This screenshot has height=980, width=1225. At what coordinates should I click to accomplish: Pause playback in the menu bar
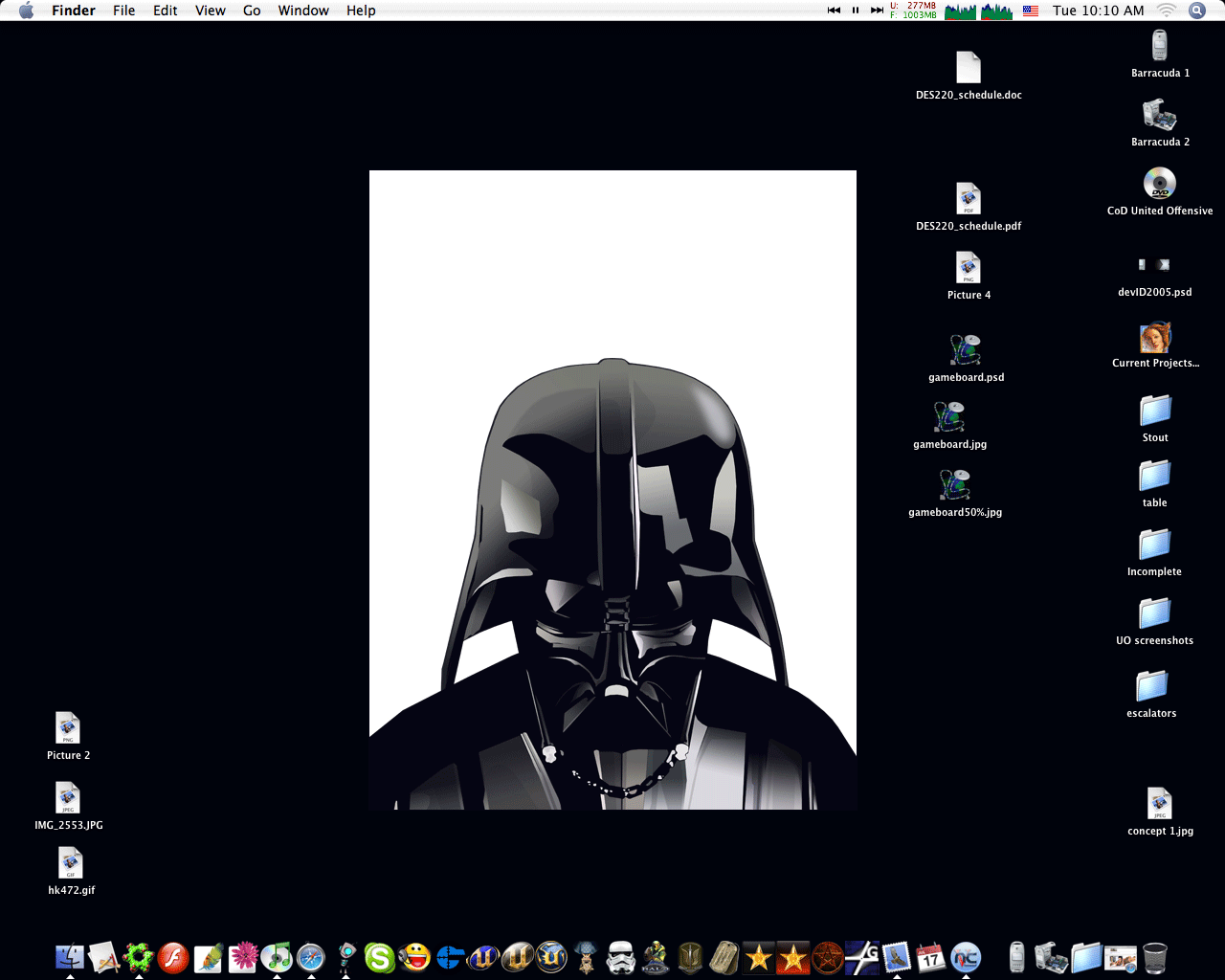coord(856,11)
